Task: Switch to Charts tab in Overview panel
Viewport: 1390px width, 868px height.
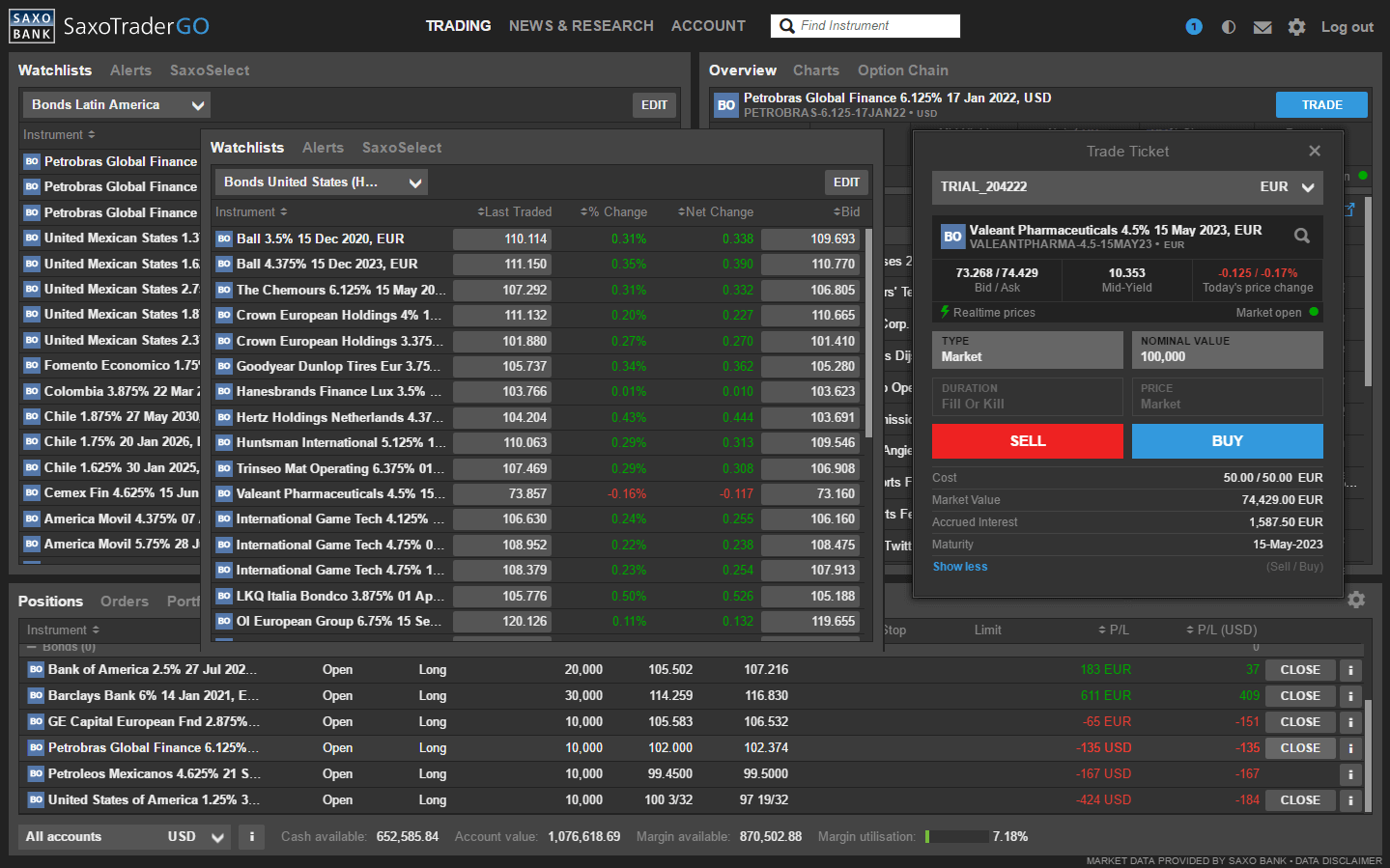Action: pyautogui.click(x=816, y=70)
